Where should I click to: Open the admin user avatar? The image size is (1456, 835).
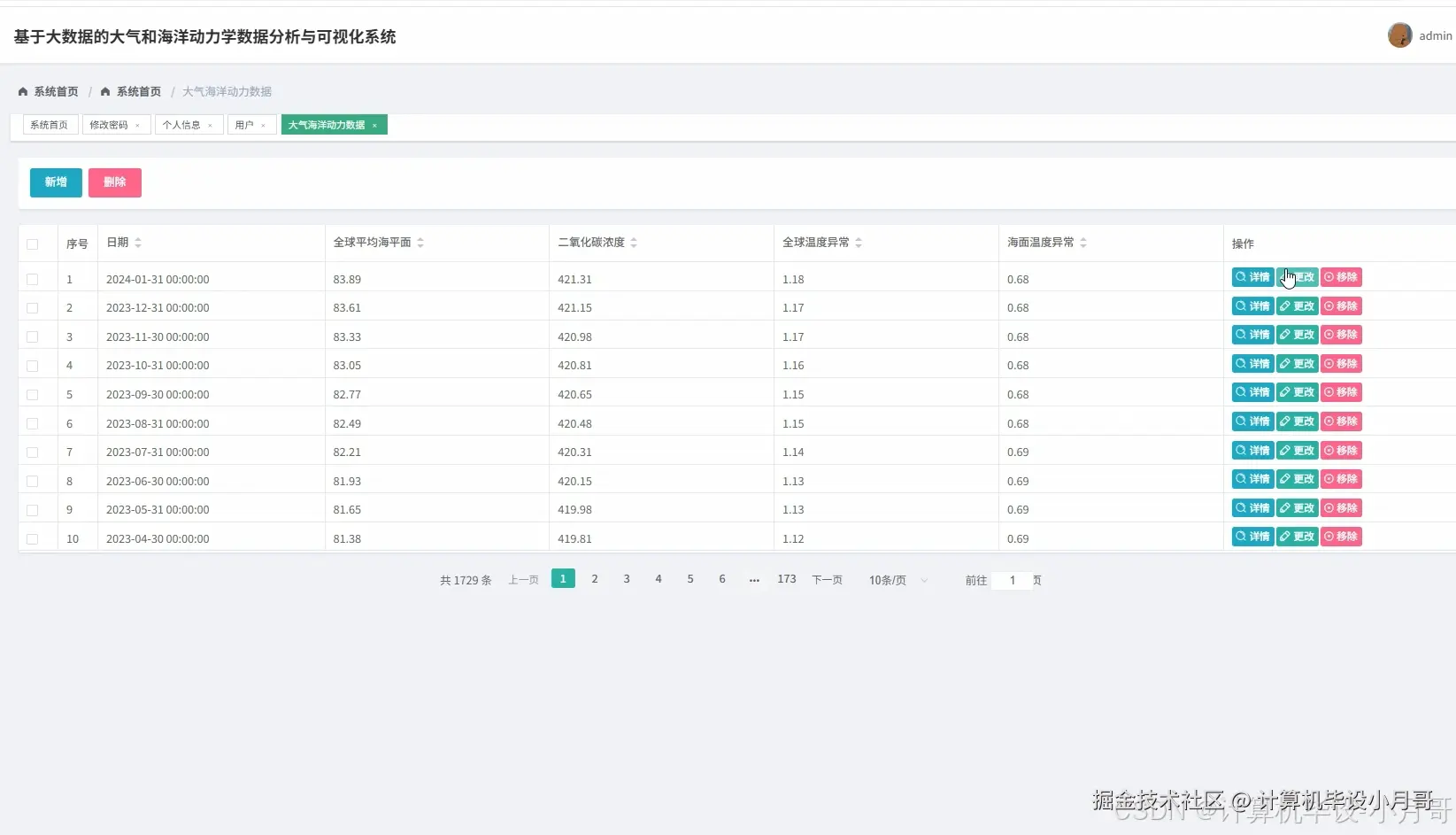click(x=1399, y=35)
